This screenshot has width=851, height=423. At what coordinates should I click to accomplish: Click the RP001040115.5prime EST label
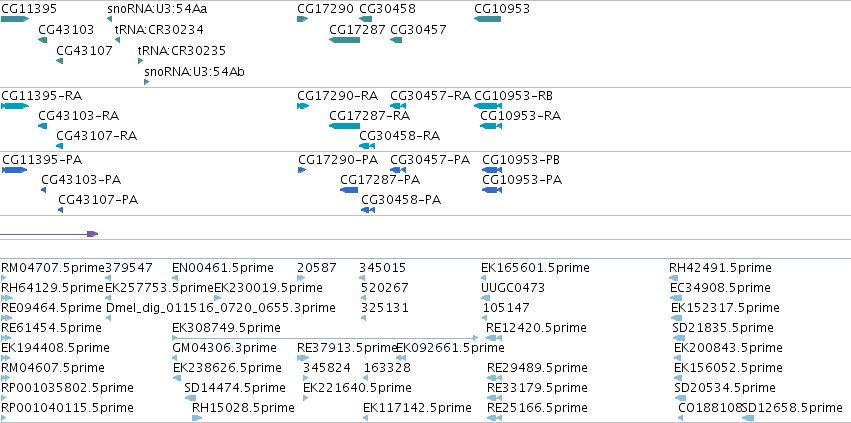pos(67,408)
